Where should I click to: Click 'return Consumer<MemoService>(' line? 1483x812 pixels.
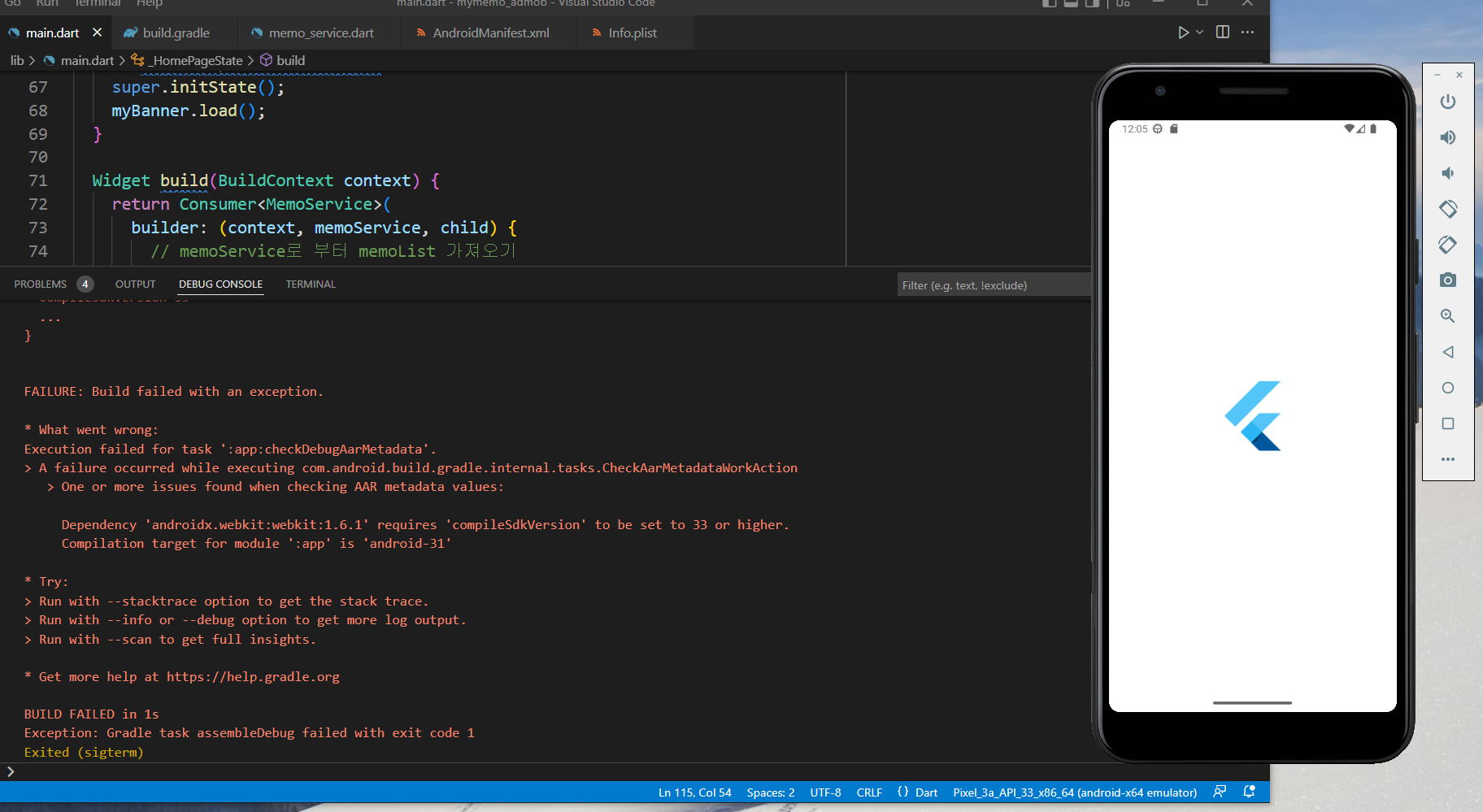(x=251, y=204)
